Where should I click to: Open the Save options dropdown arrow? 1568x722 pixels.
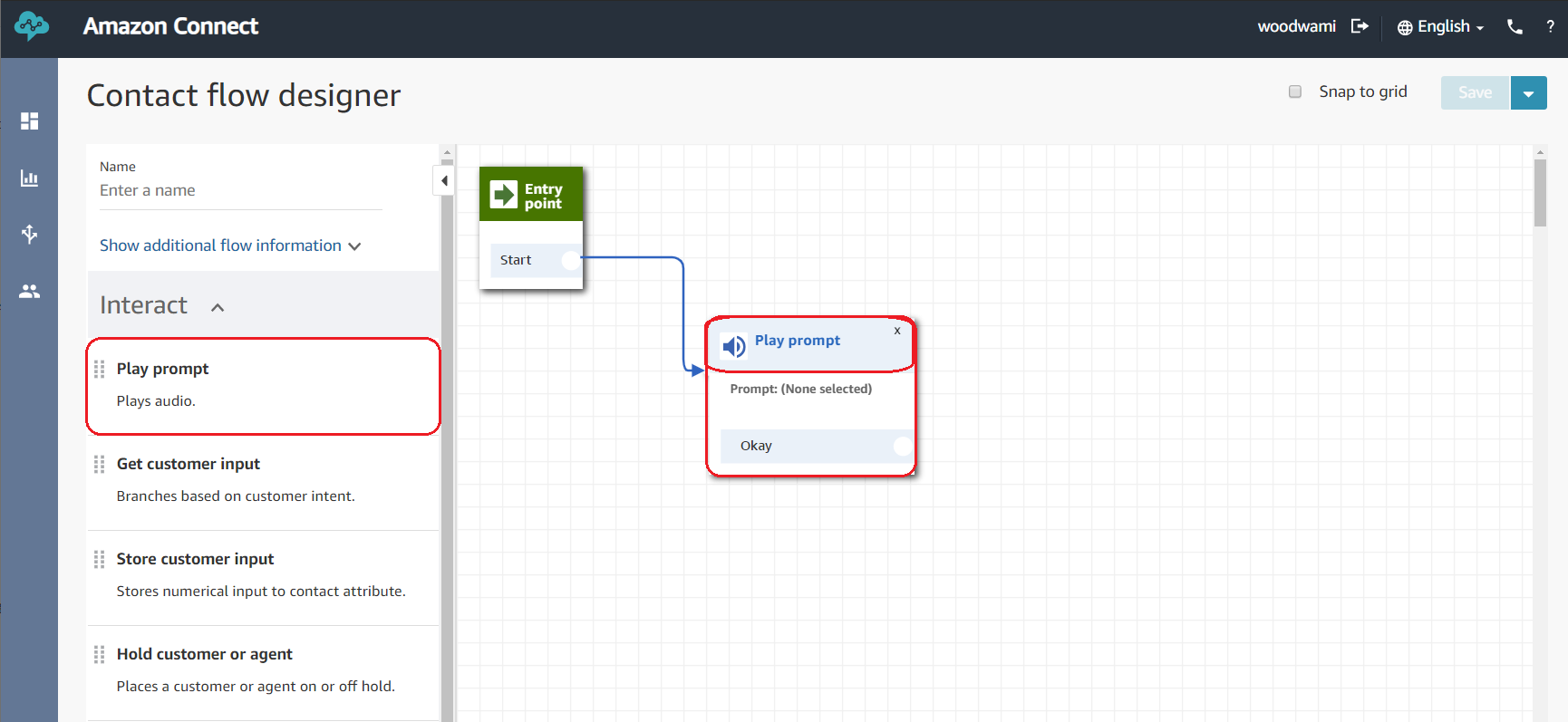[1529, 93]
